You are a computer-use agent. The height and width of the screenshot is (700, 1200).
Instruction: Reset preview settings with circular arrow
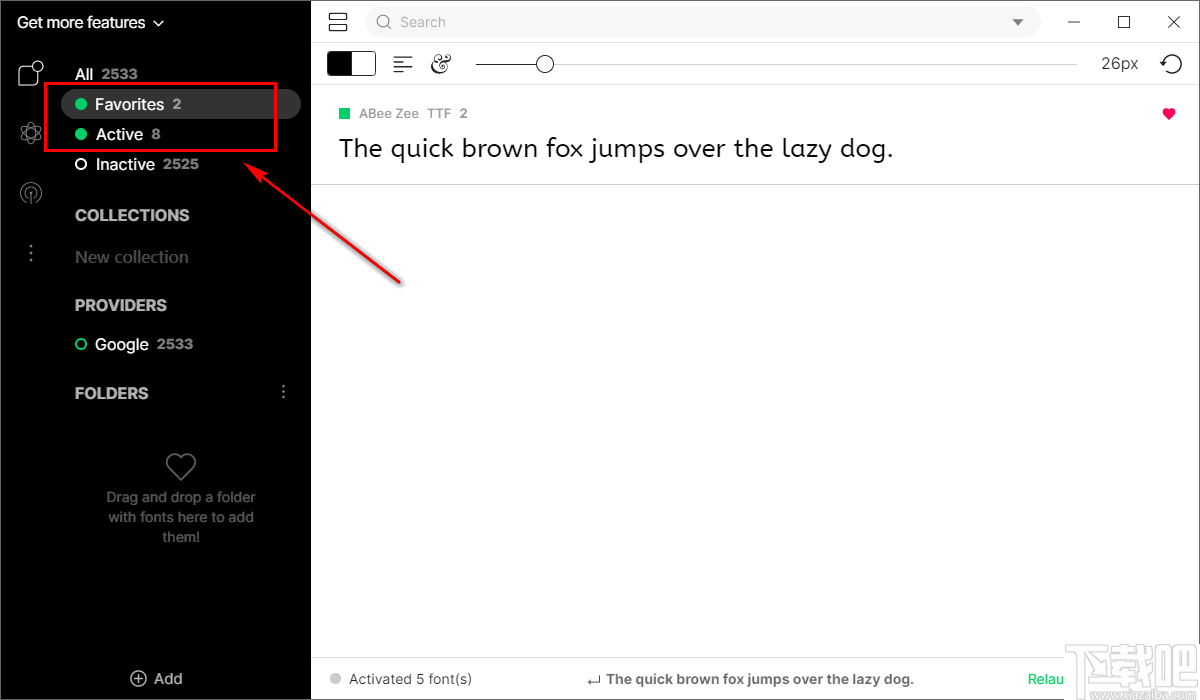coord(1170,64)
